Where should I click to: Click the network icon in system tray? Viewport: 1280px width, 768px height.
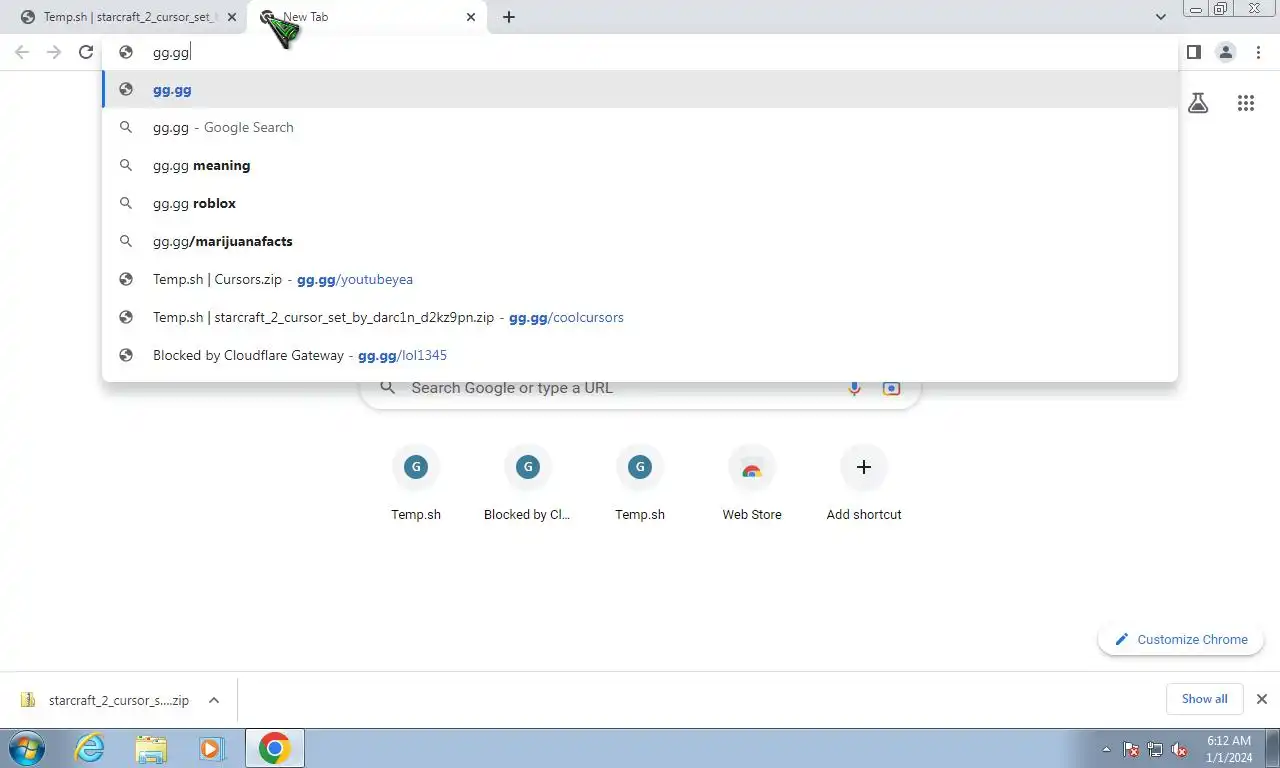click(1155, 749)
